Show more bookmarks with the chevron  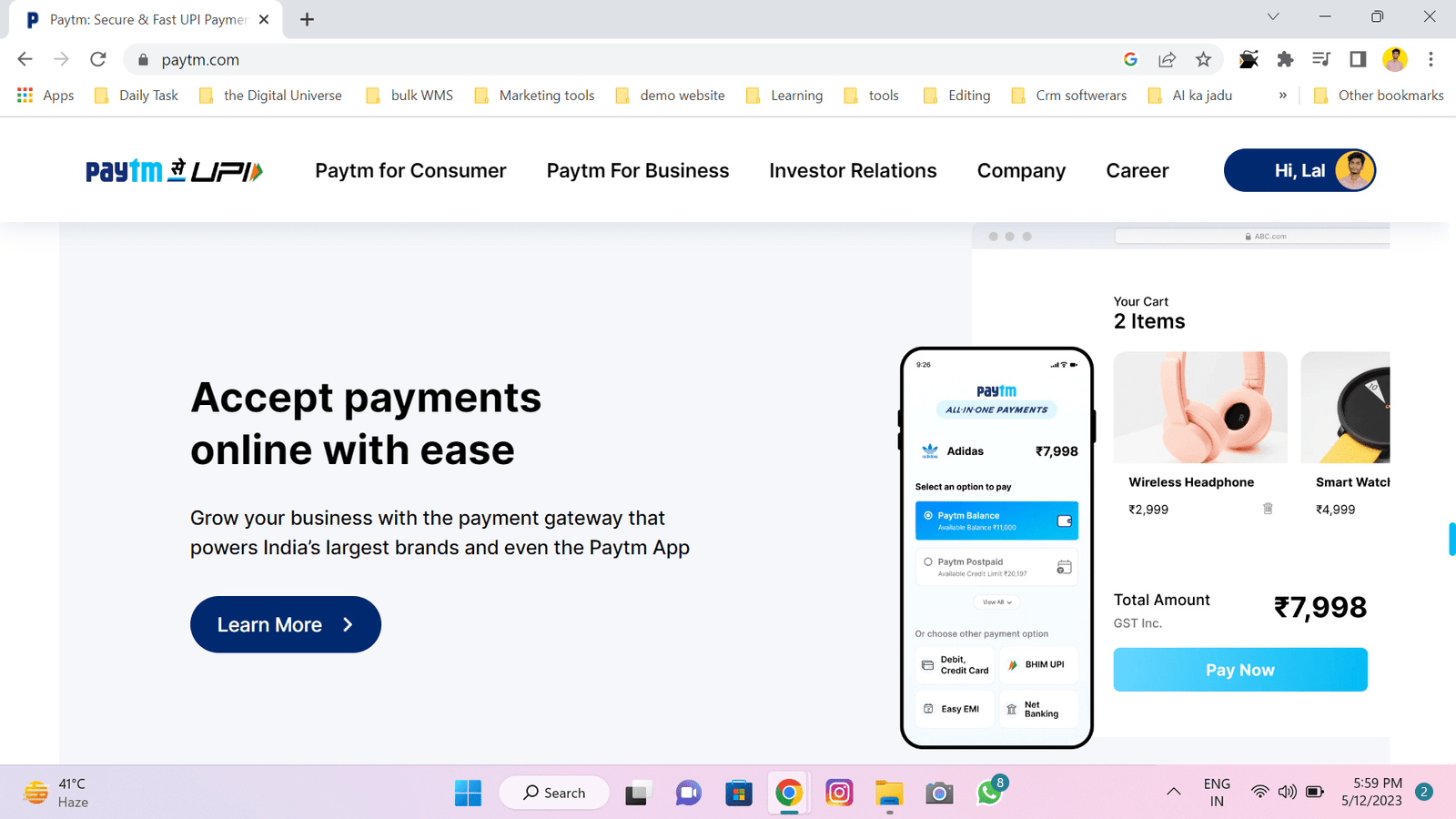pos(1282,96)
